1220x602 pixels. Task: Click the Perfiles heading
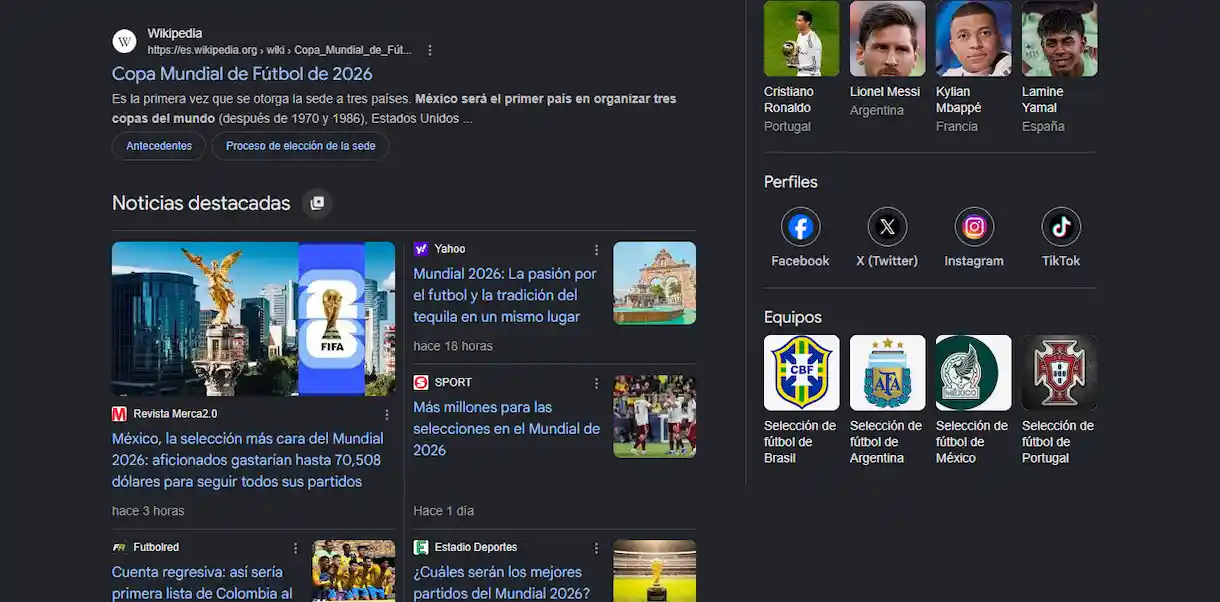click(791, 182)
